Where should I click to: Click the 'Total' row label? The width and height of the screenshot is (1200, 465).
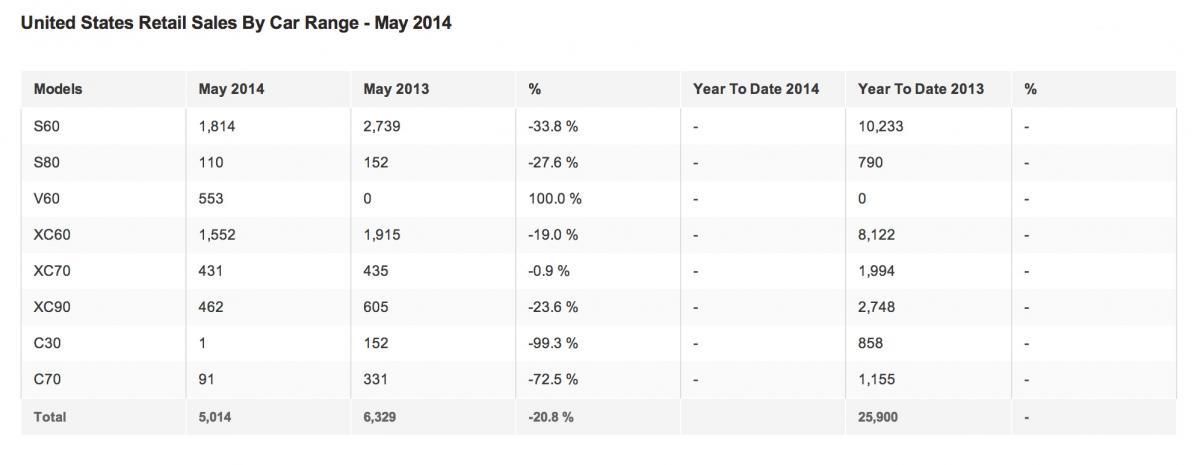pos(50,416)
